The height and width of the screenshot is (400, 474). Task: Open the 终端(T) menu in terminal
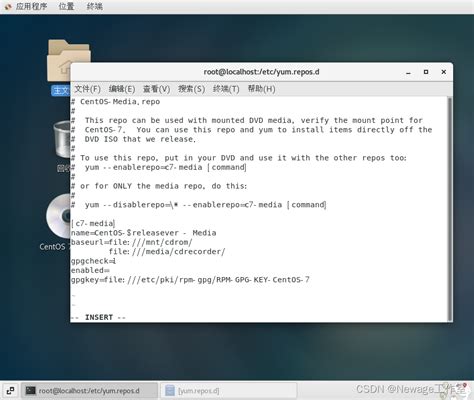[x=226, y=89]
